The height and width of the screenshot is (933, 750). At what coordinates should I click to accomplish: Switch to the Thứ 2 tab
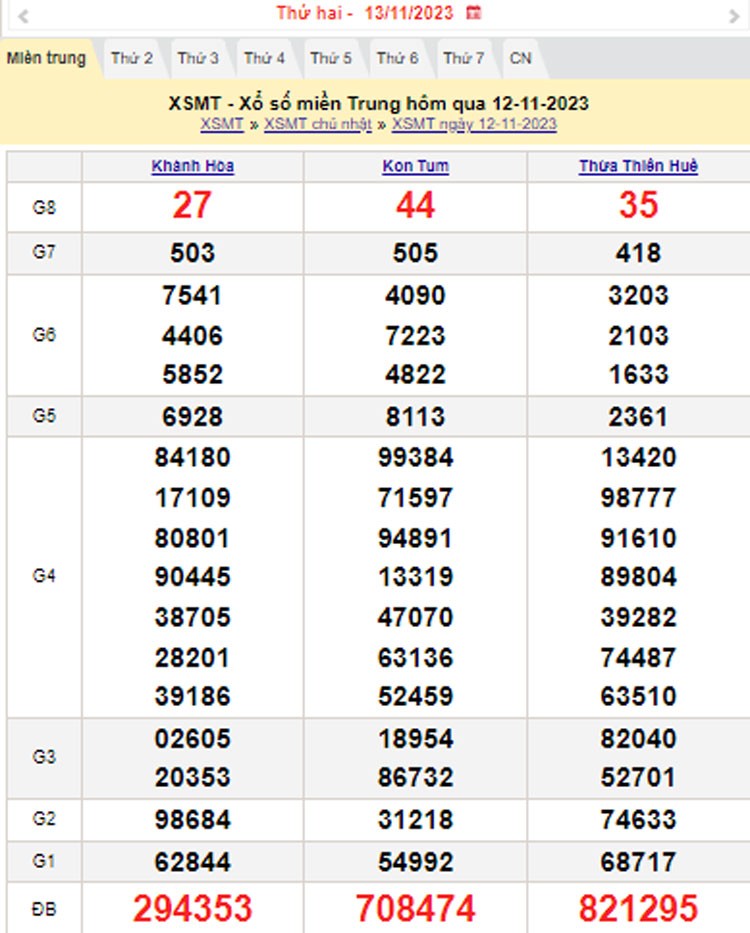(132, 58)
